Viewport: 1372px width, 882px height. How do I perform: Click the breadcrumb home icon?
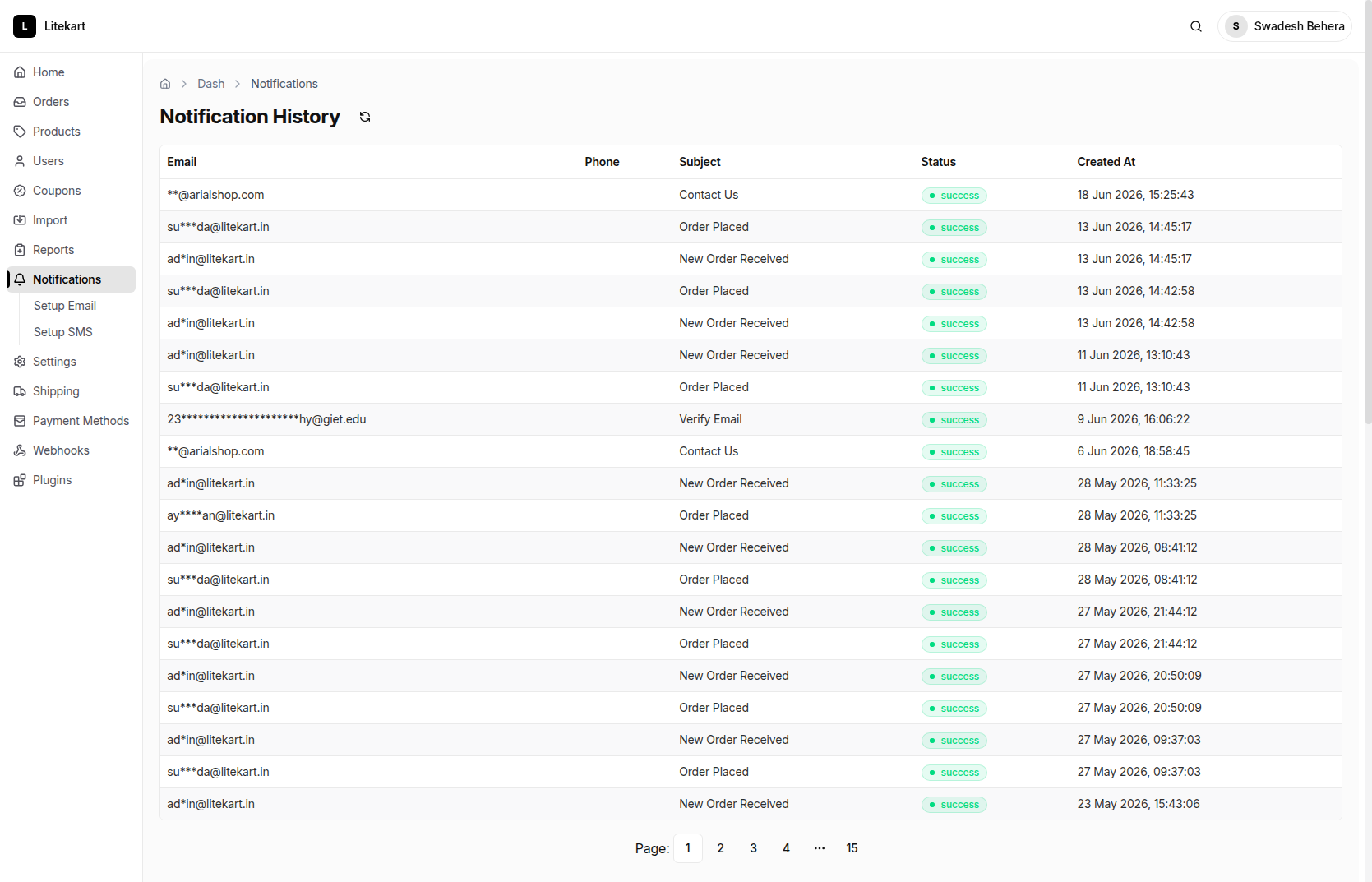point(165,84)
